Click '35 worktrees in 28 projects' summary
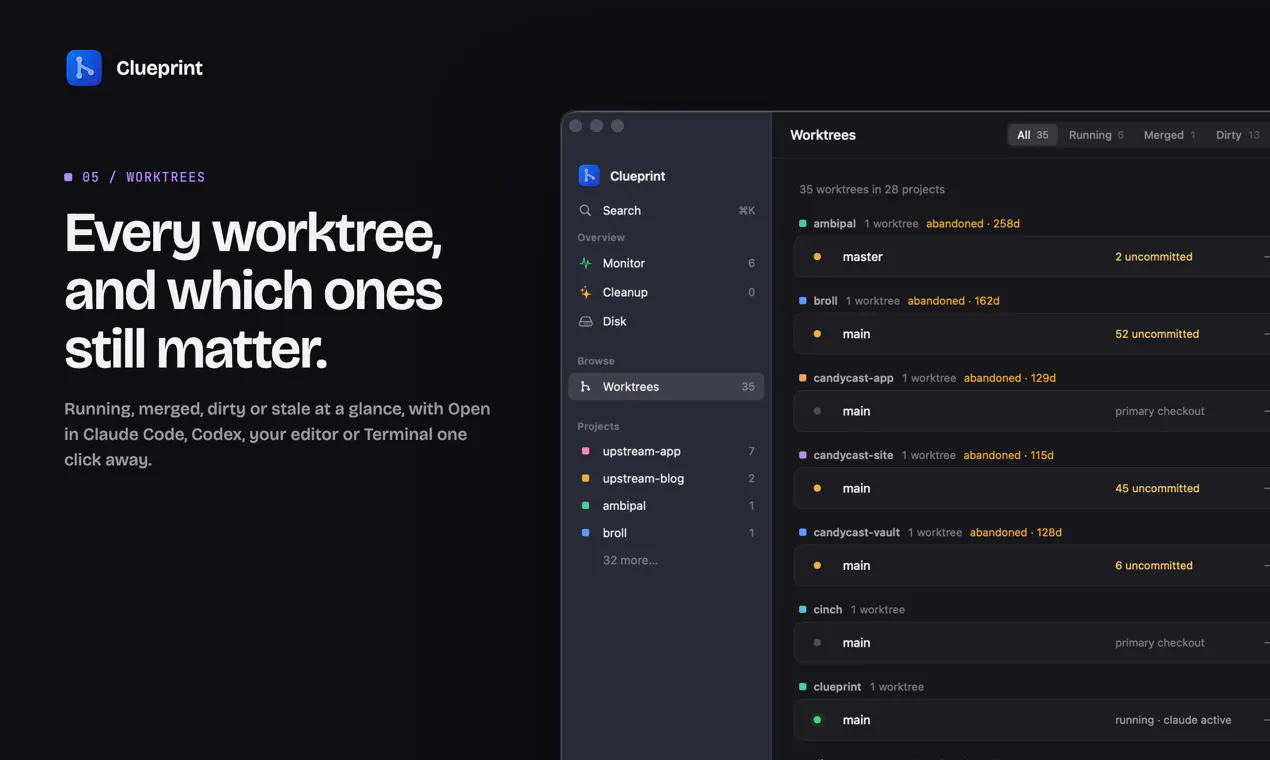Screen dimensions: 1270x760 872,189
